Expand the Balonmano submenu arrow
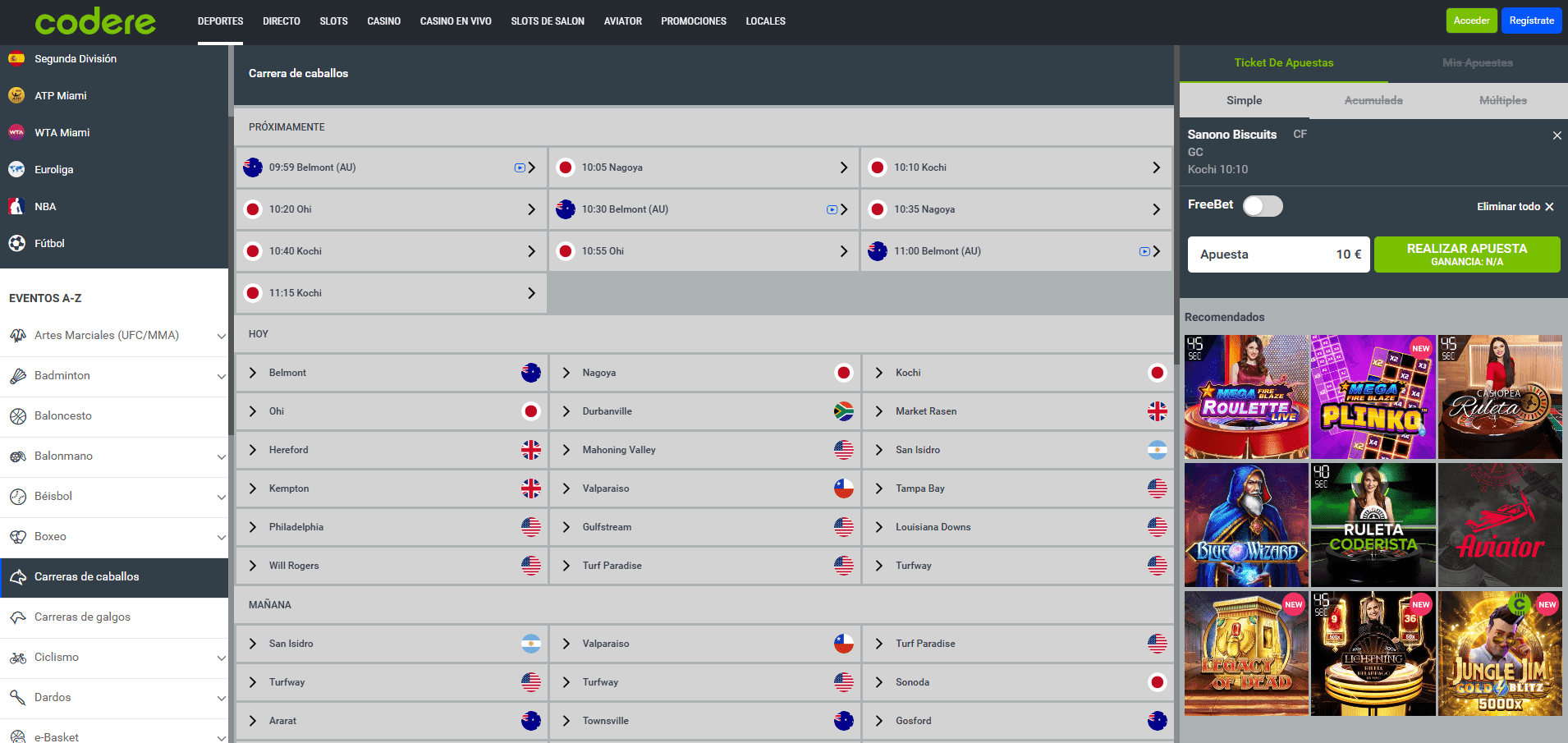1568x743 pixels. coord(221,456)
